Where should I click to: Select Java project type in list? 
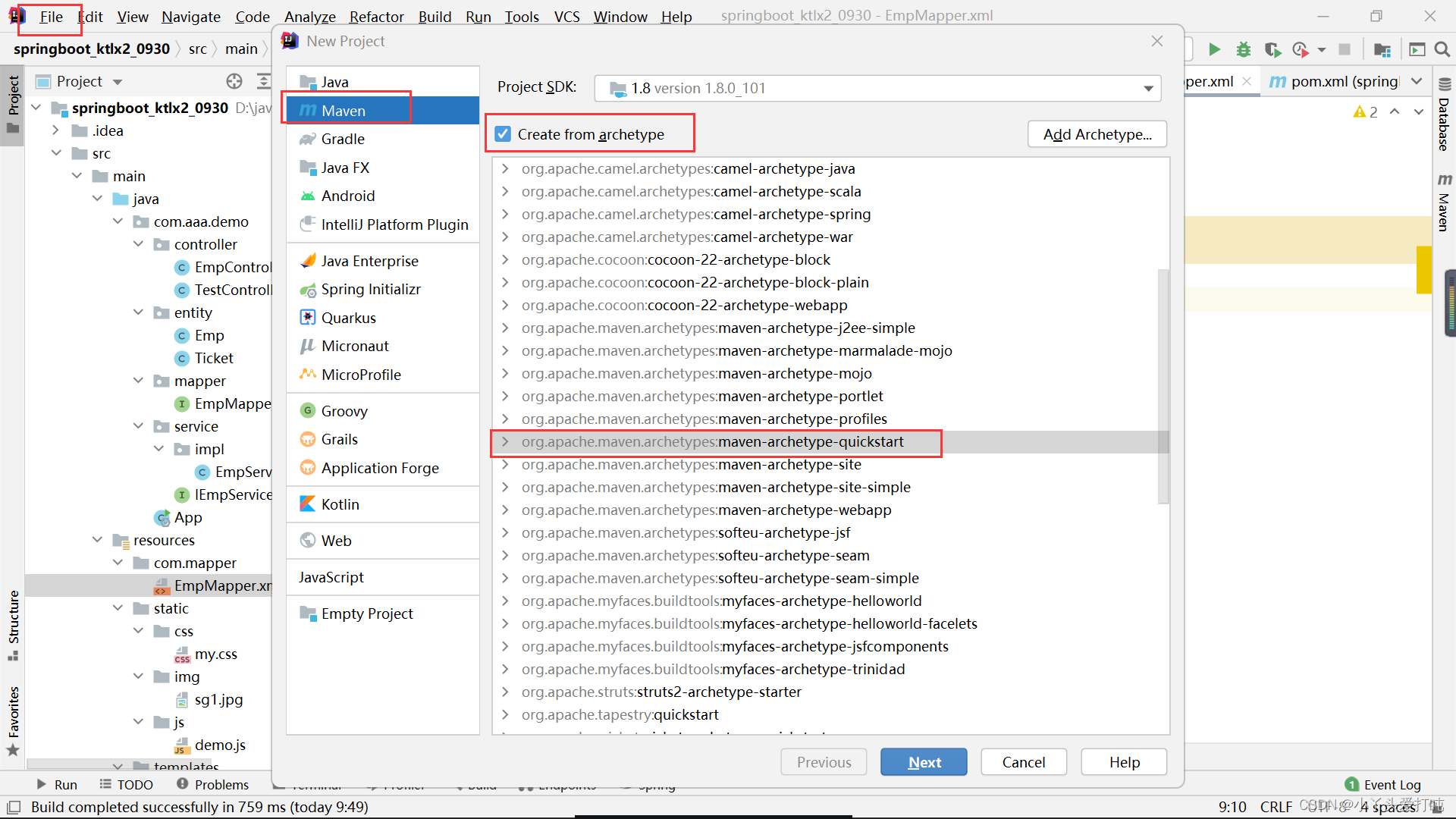click(x=383, y=82)
